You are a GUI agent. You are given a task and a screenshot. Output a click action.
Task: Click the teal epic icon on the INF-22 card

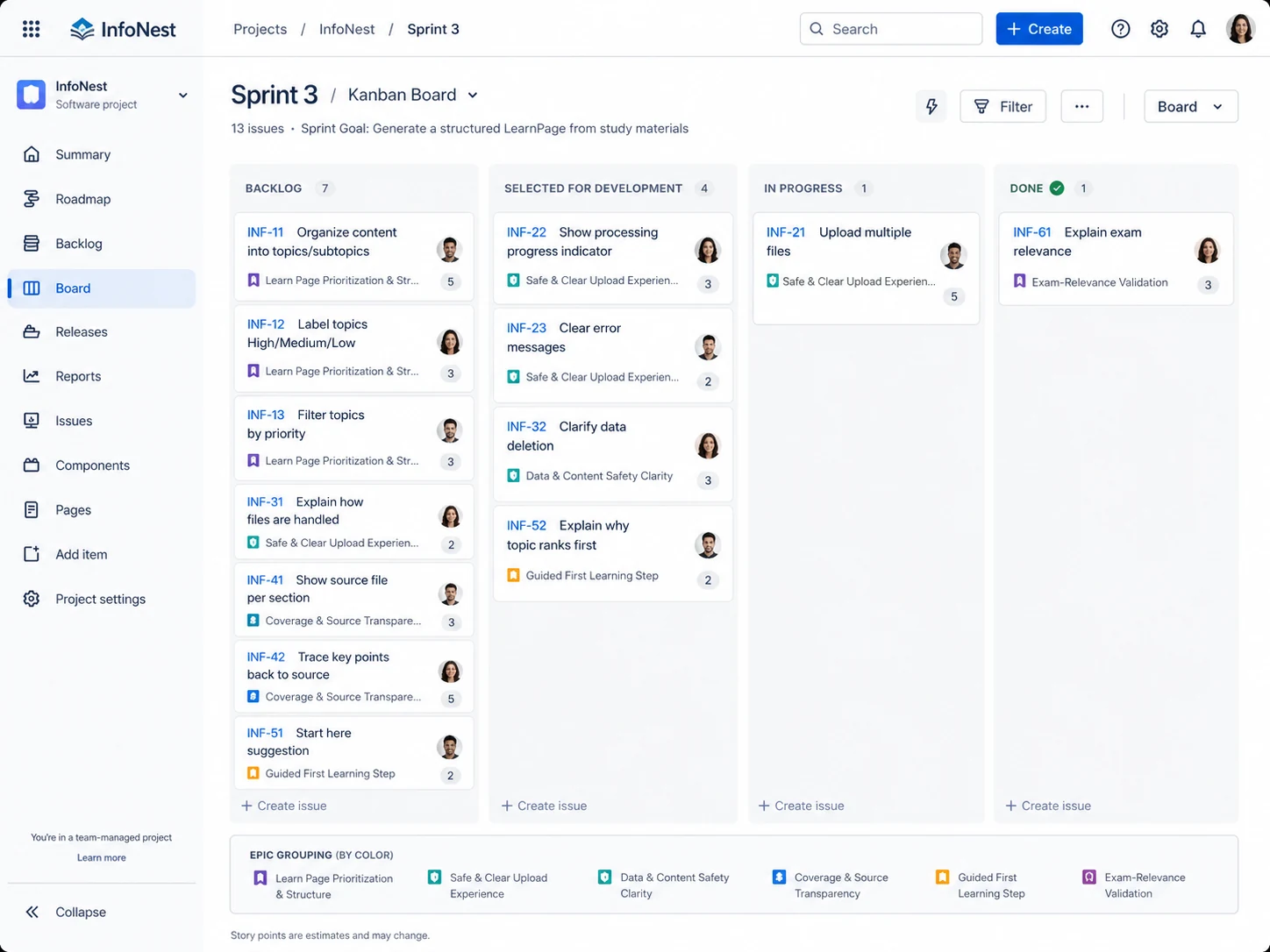click(x=513, y=281)
